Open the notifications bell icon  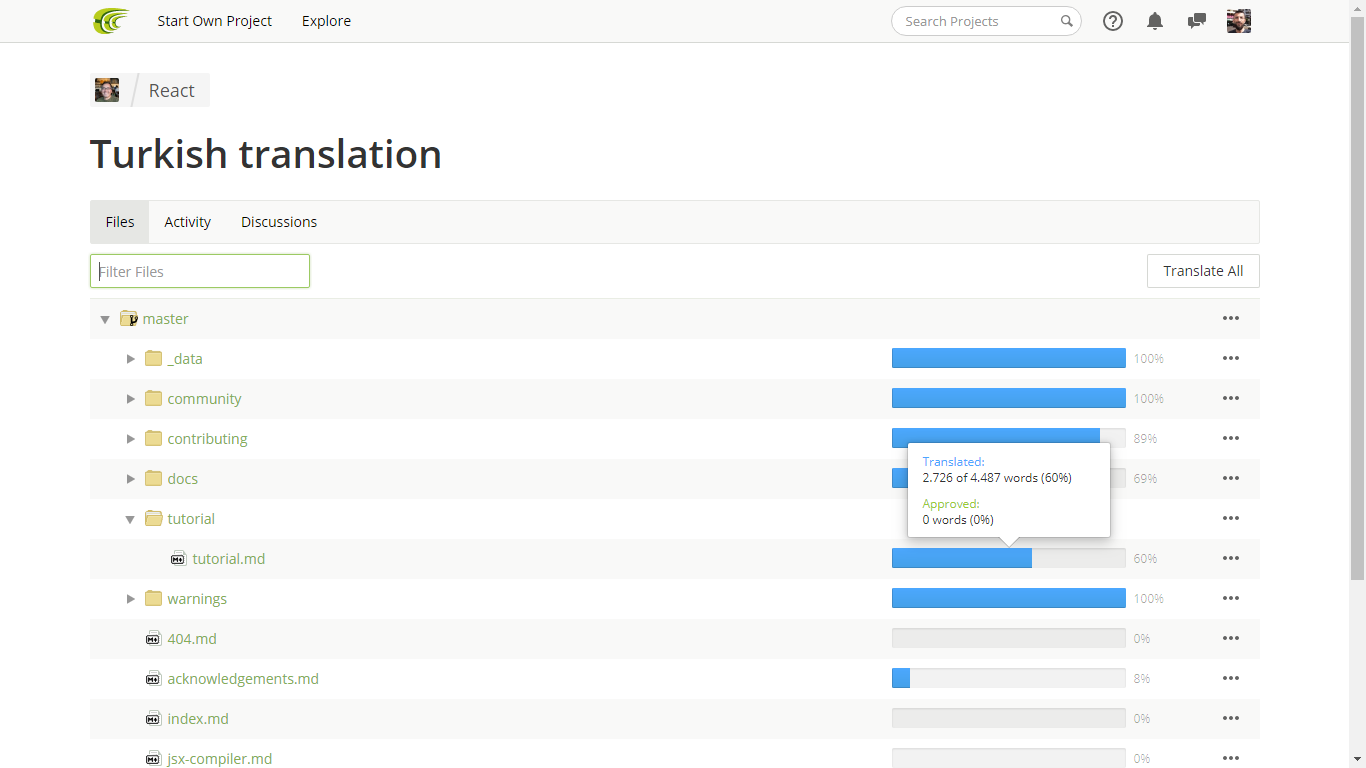point(1155,21)
